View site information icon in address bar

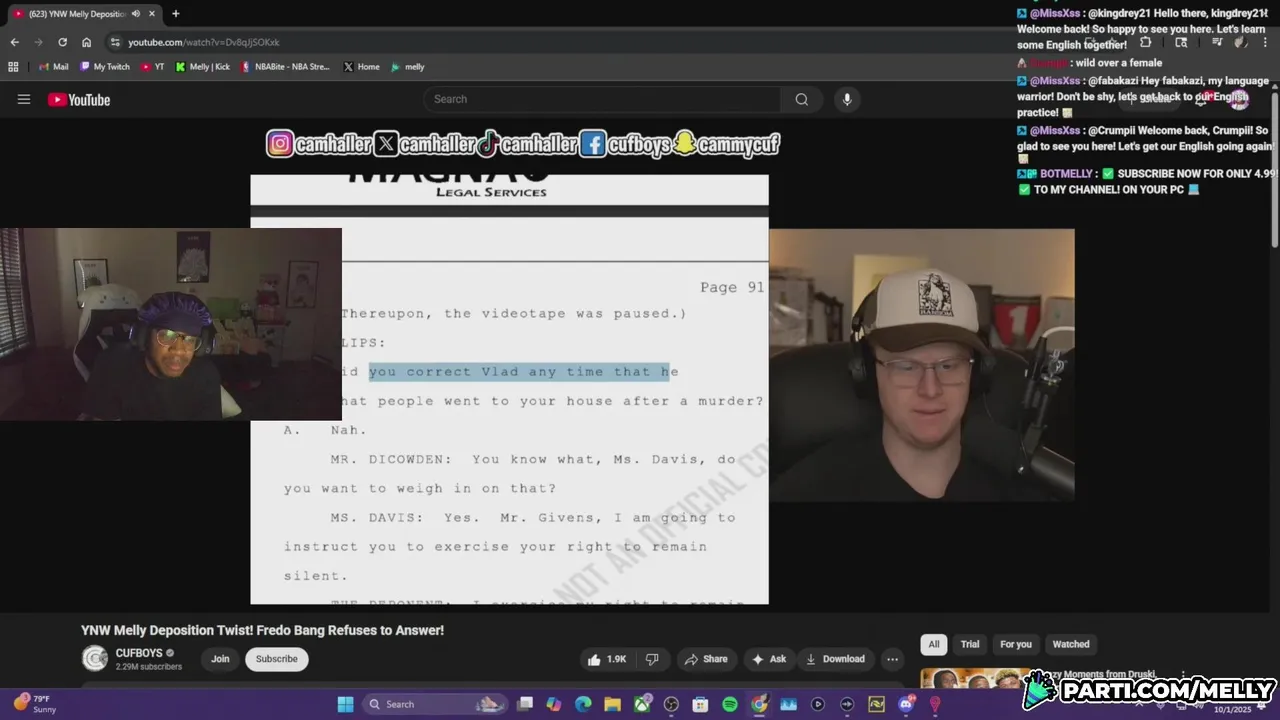[x=115, y=42]
